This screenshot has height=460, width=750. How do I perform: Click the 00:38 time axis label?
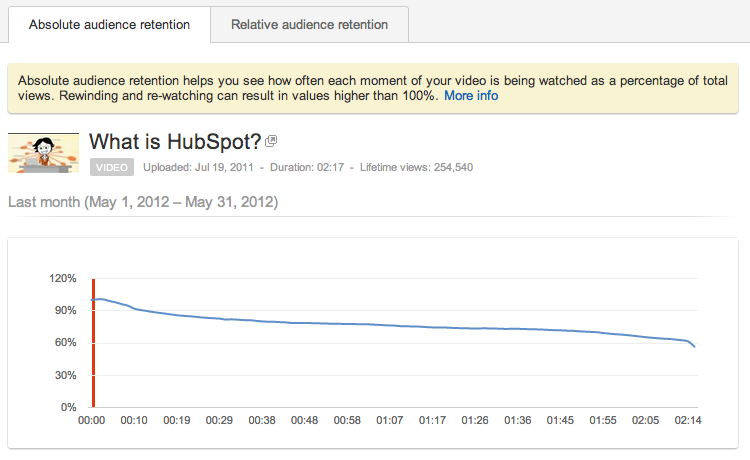click(262, 420)
